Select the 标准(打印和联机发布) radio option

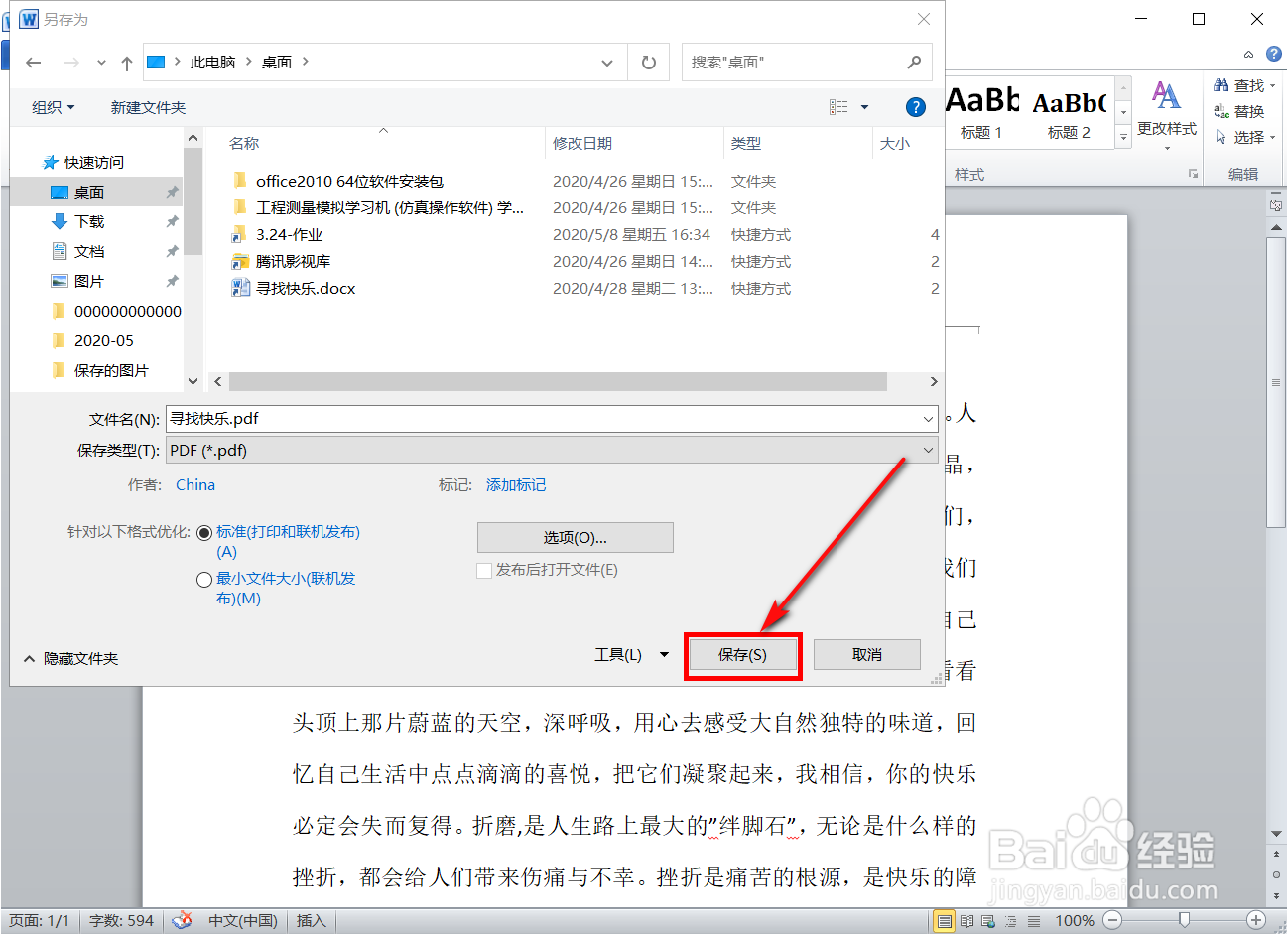[x=204, y=531]
